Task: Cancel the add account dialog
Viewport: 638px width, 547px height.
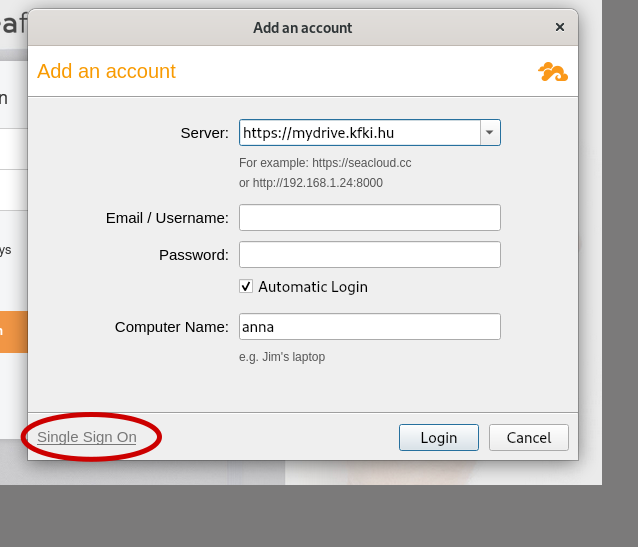Action: click(529, 438)
